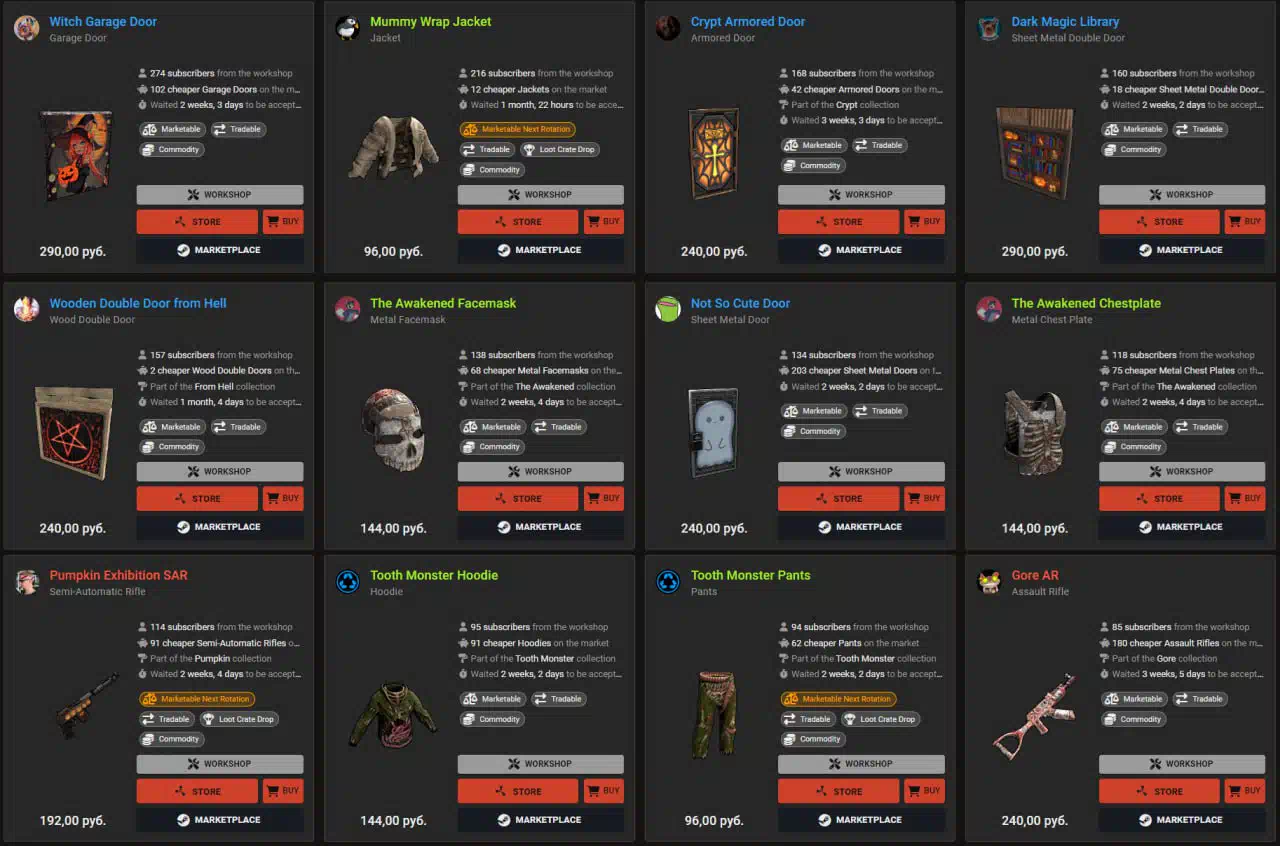Click the Not So Cute Door thumbnail
1280x846 pixels.
(x=715, y=432)
